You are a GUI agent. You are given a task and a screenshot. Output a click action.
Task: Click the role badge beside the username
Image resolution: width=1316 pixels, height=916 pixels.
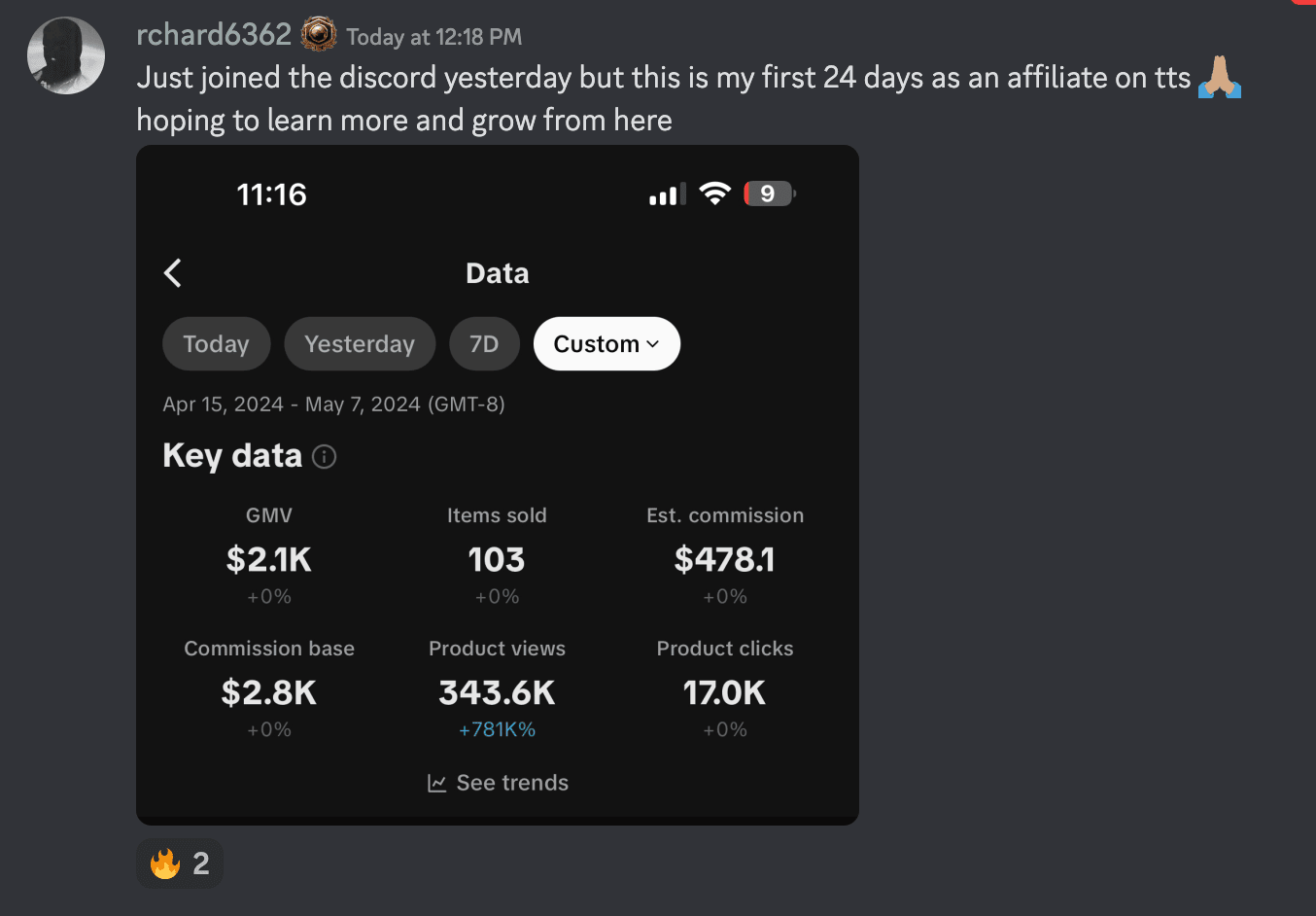(x=319, y=35)
